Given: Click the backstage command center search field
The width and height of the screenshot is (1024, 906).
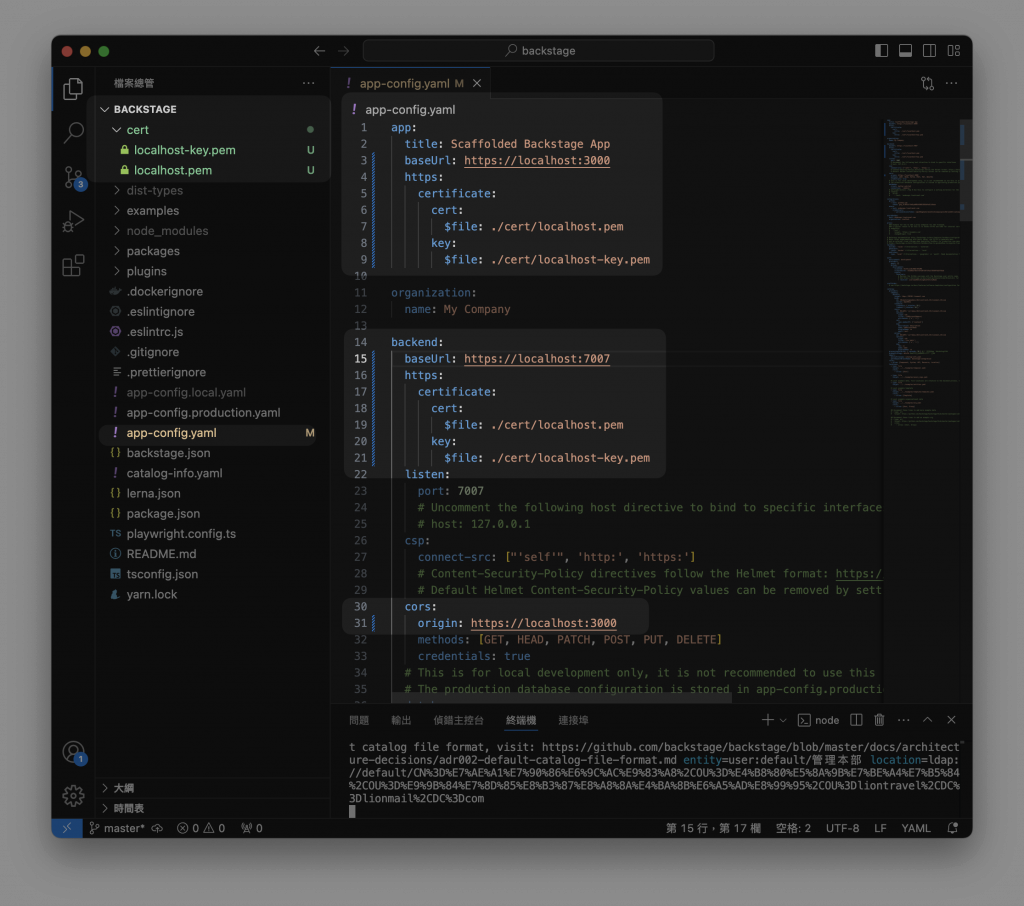Looking at the screenshot, I should pos(538,50).
